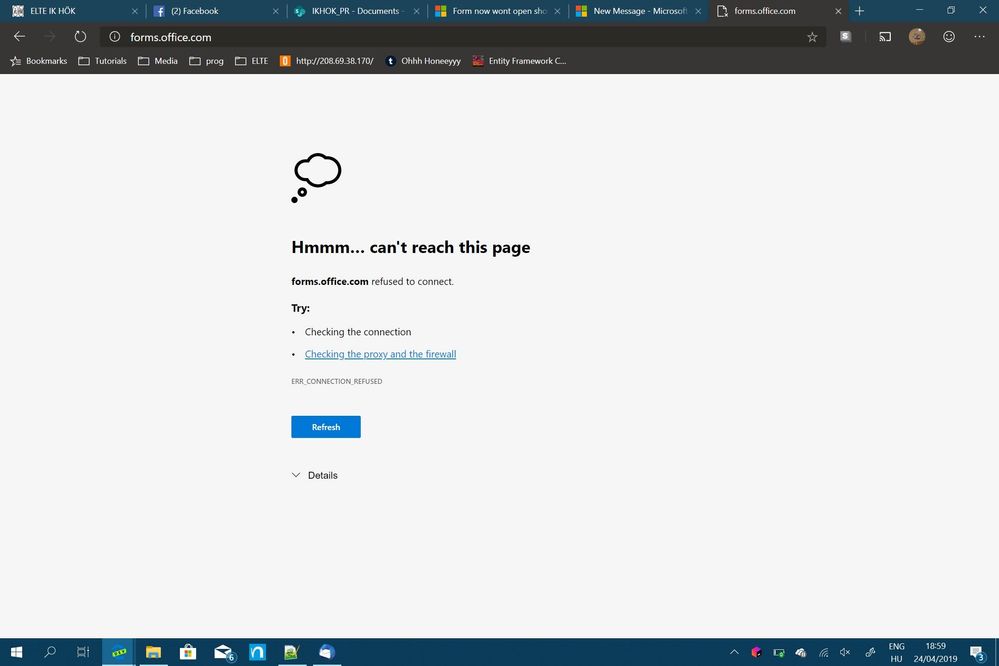Screen dimensions: 999x666
Task: Send feedback with the smiley icon
Action: pyautogui.click(x=949, y=36)
